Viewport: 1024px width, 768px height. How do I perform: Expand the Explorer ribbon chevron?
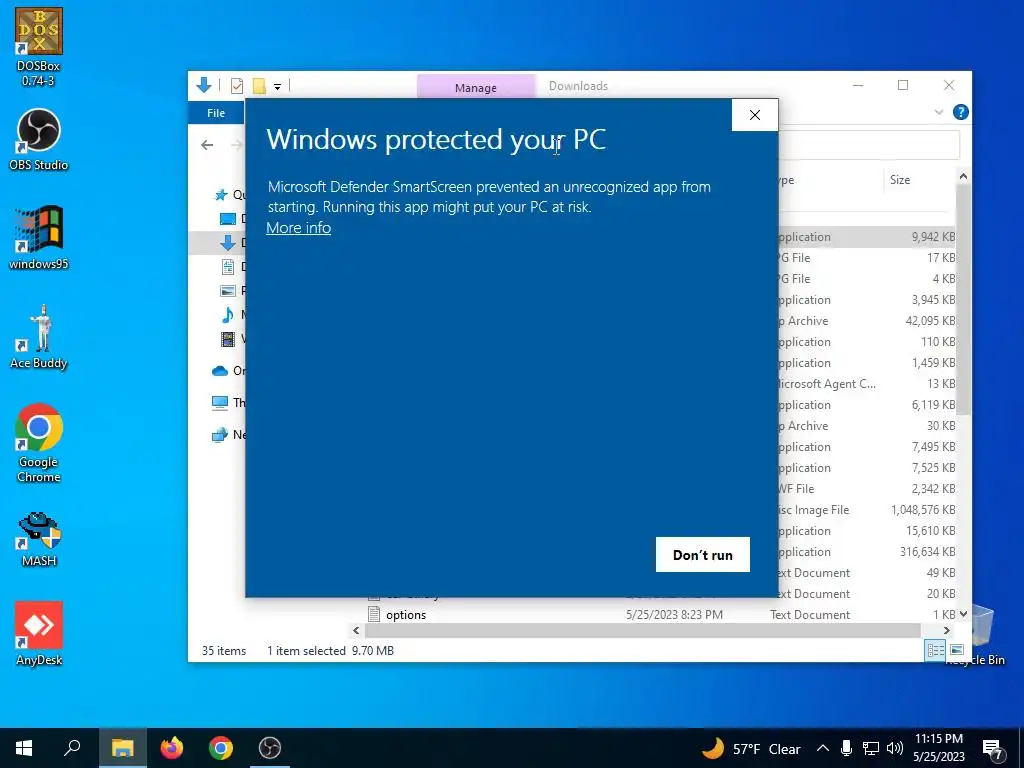pos(939,112)
